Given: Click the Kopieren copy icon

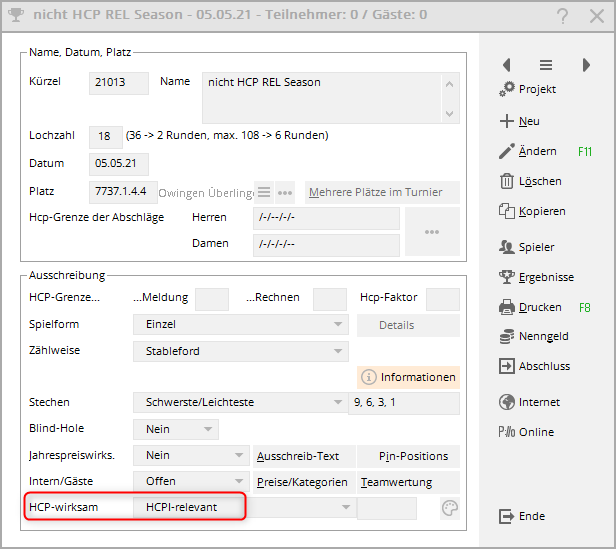Looking at the screenshot, I should [506, 212].
